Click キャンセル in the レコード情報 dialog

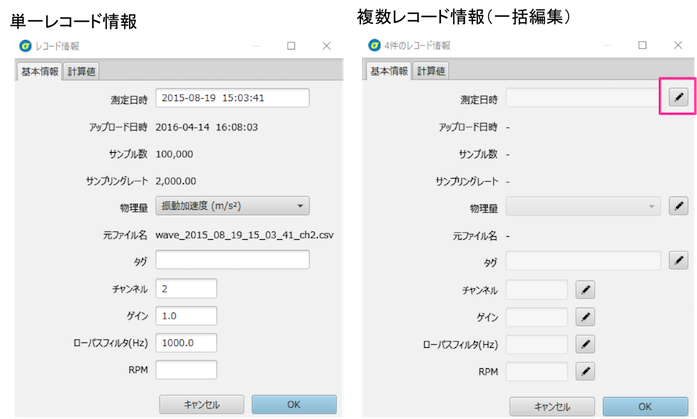tap(202, 404)
